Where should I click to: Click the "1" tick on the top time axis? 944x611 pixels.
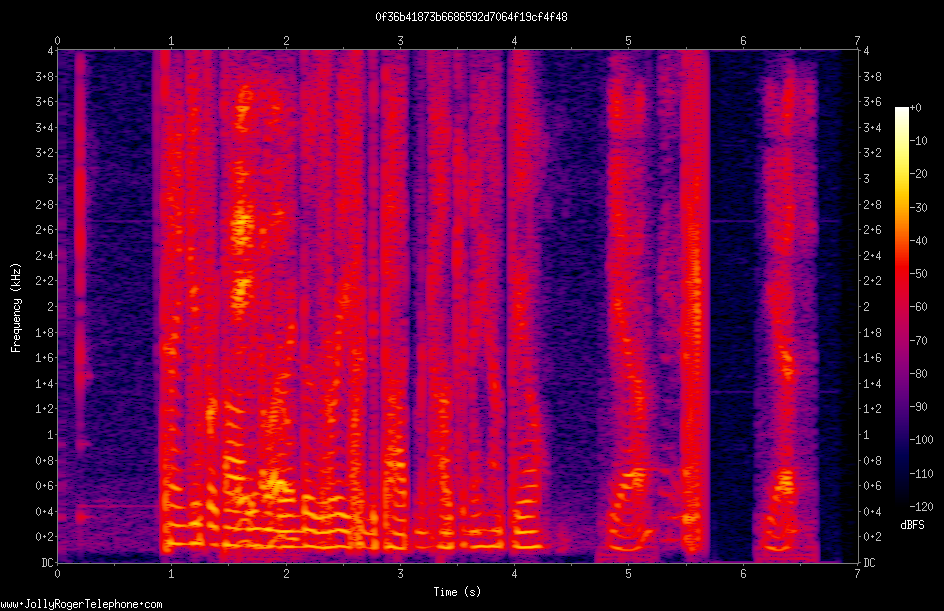point(172,41)
